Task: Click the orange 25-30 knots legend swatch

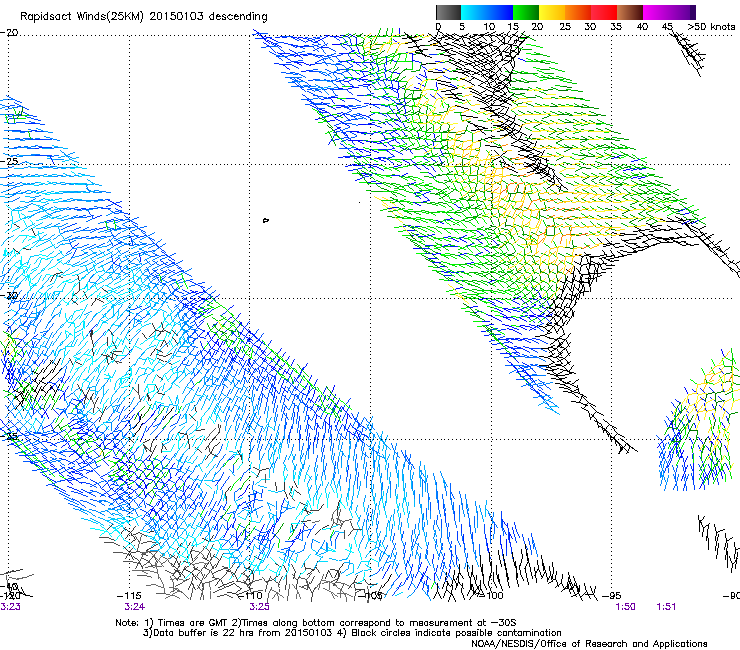Action: point(578,12)
